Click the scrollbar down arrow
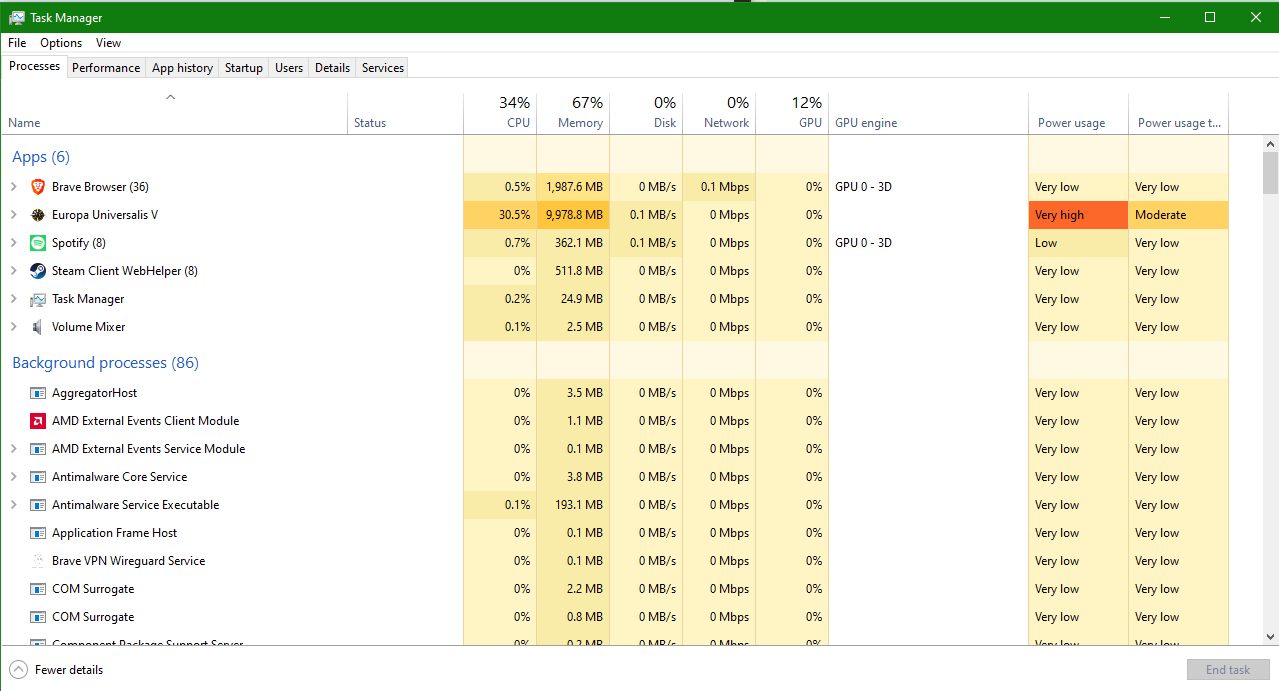The width and height of the screenshot is (1279, 691). click(x=1270, y=636)
